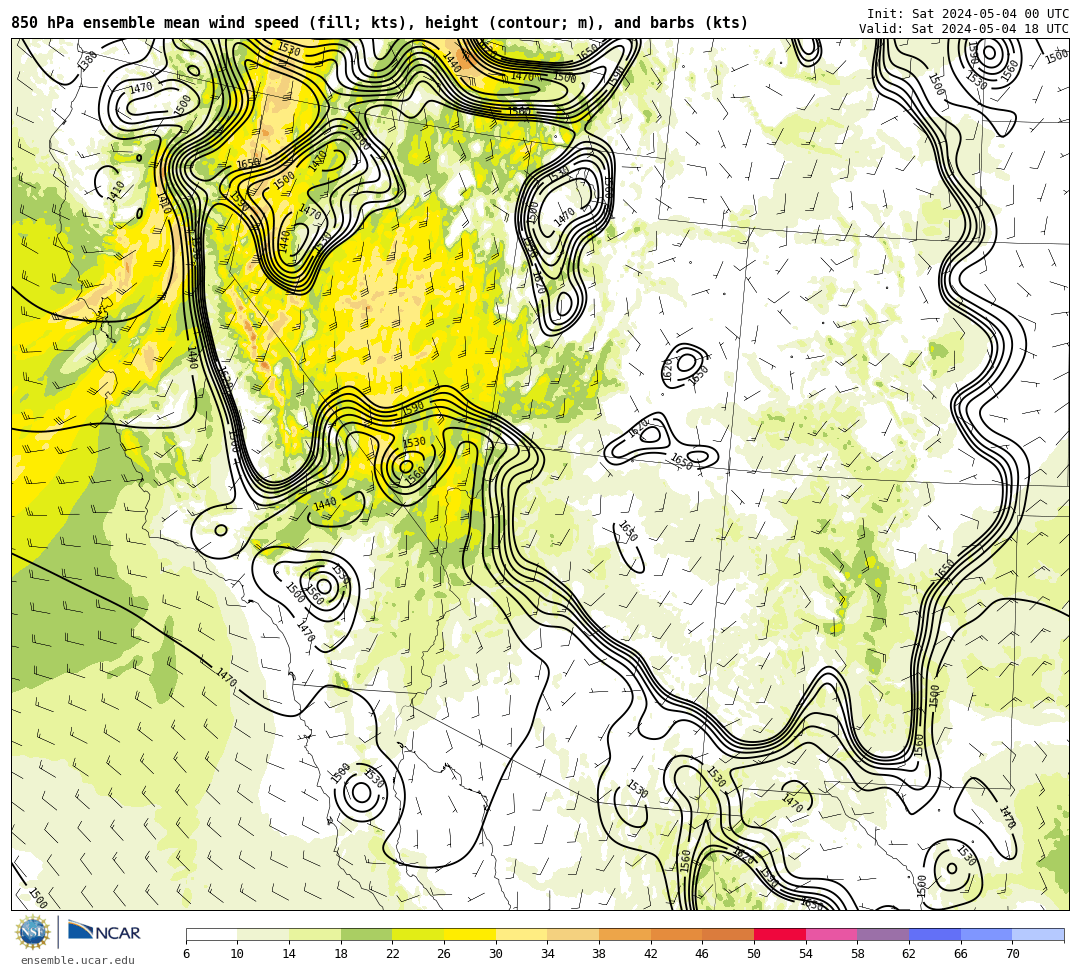Viewport: 1080px width, 973px height.
Task: Click the 'Init: Sat 2024-05-04 00 UTC' text
Action: point(968,14)
